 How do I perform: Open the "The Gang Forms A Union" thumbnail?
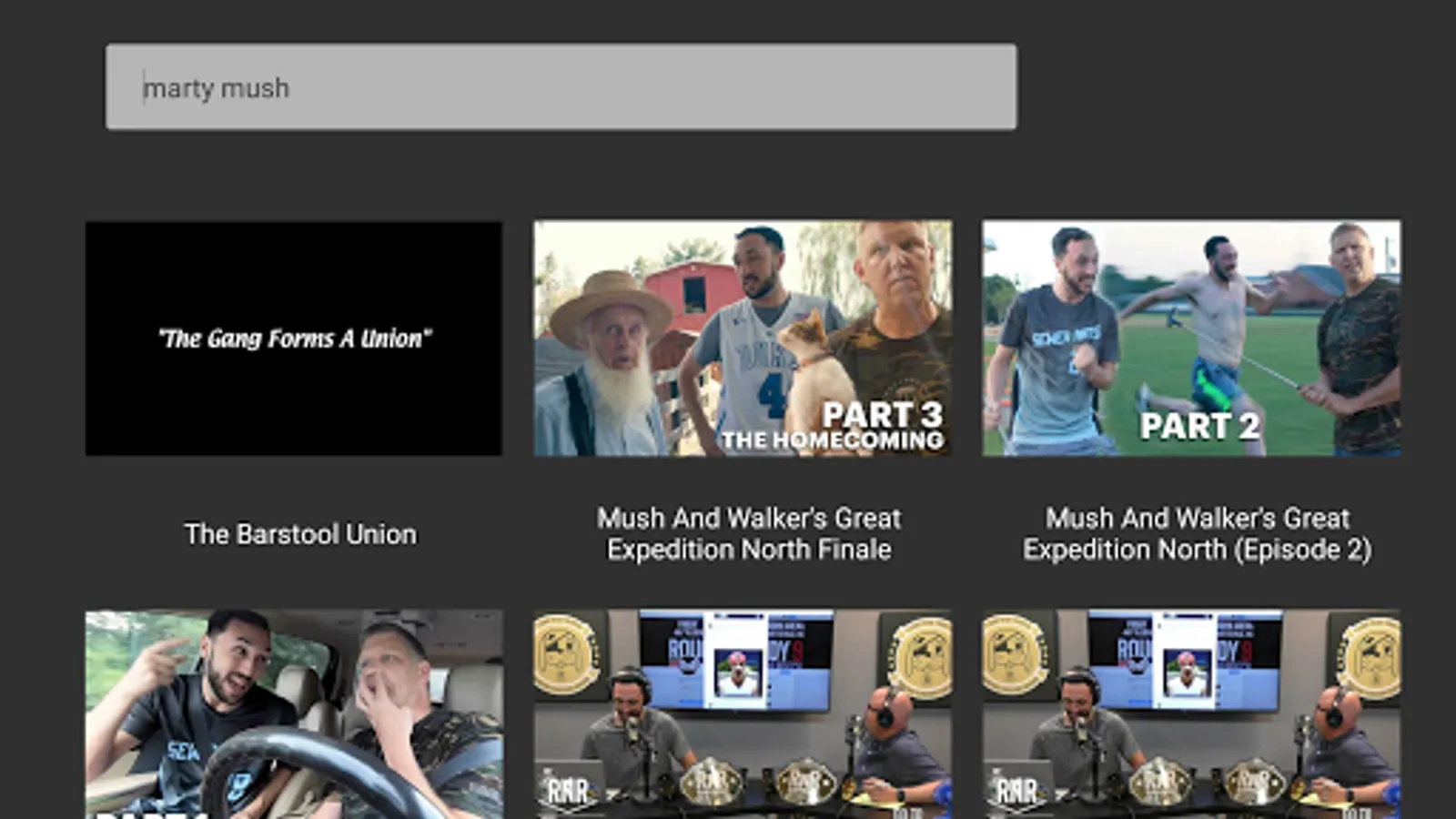click(294, 338)
